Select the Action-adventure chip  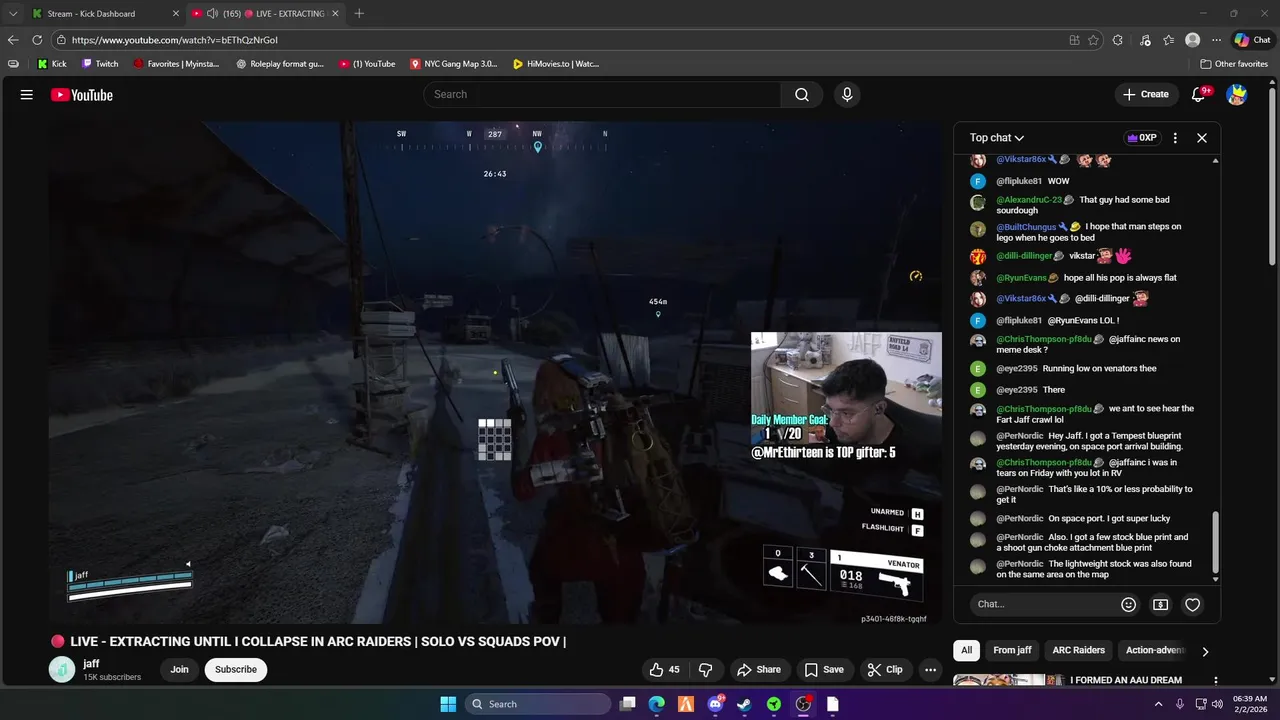click(1155, 650)
